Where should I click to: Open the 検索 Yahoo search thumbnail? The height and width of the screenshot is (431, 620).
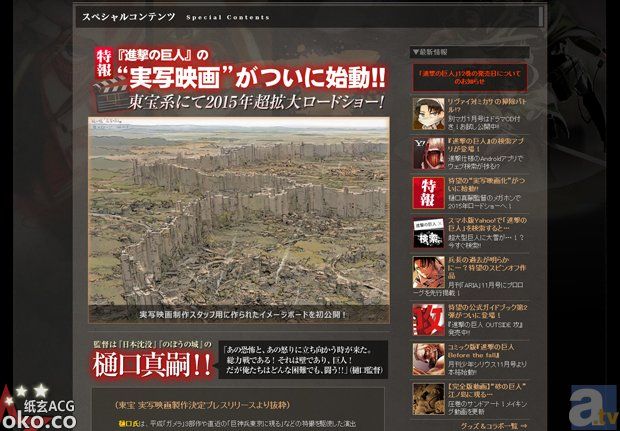coord(429,233)
